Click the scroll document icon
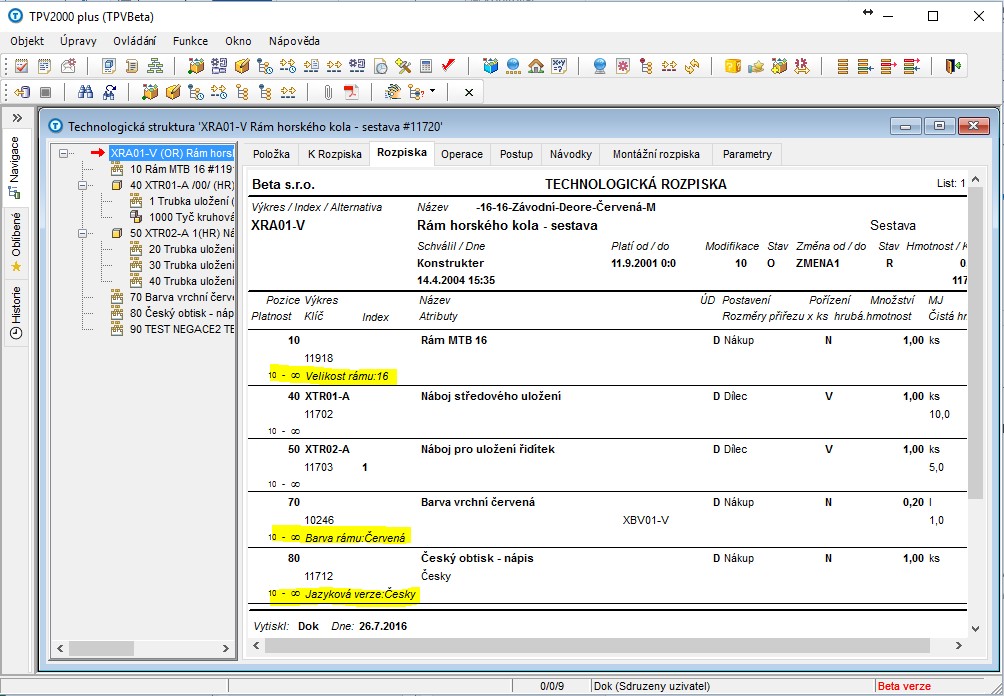Image resolution: width=1004 pixels, height=696 pixels. [x=132, y=65]
